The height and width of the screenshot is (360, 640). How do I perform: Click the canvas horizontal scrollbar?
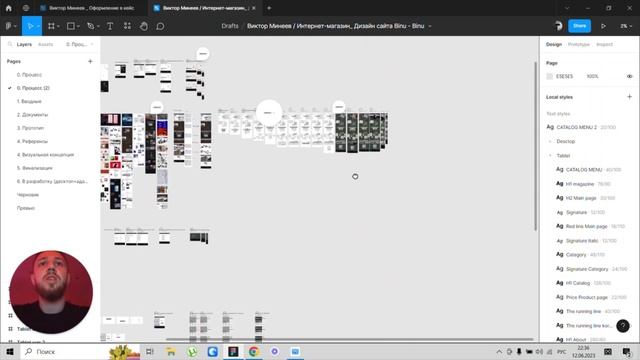[x=350, y=339]
